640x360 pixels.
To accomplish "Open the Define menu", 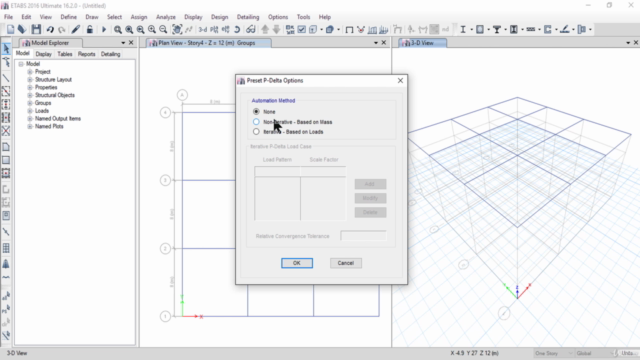I will 69,17.
